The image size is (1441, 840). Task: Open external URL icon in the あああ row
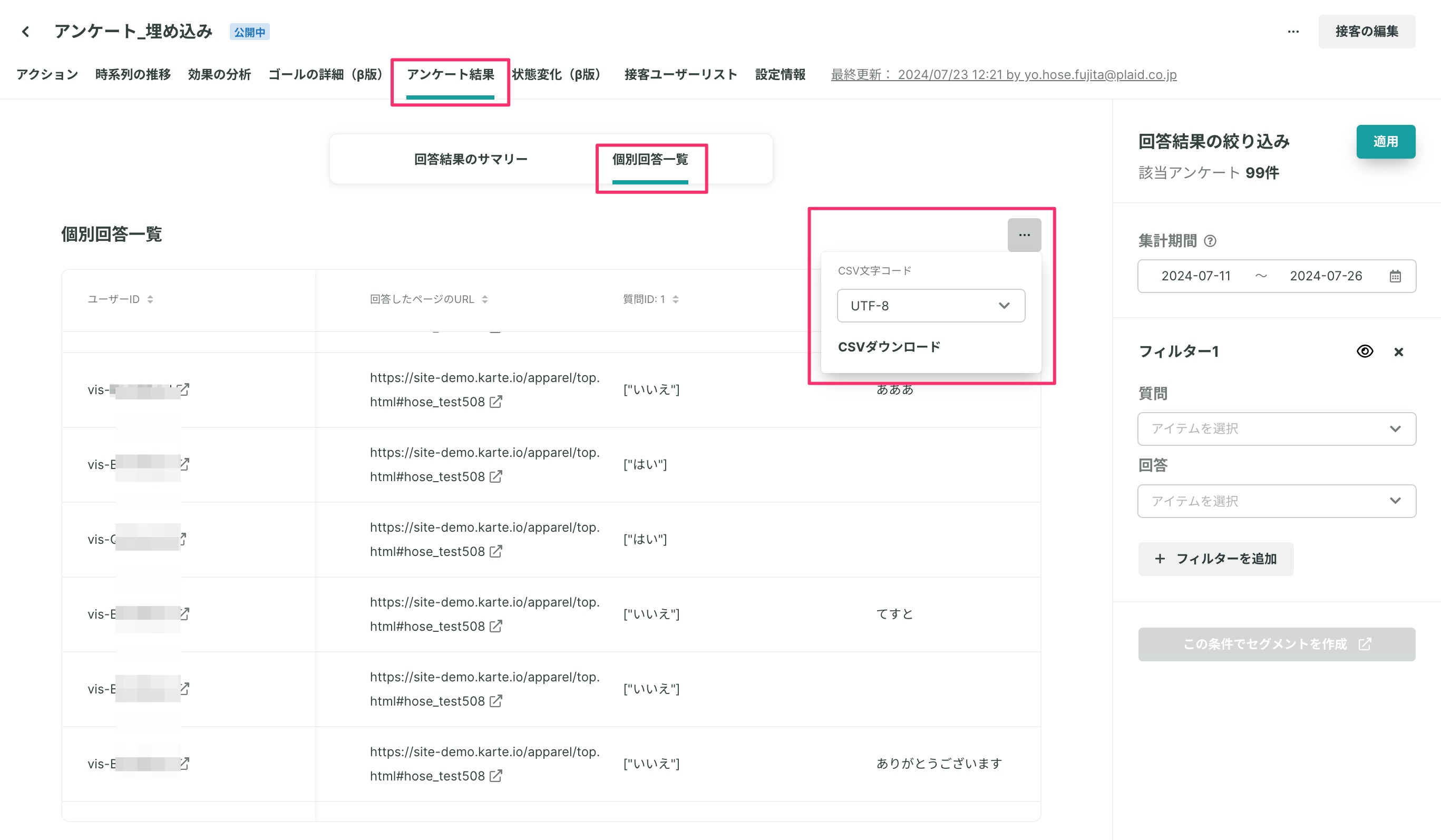(496, 402)
